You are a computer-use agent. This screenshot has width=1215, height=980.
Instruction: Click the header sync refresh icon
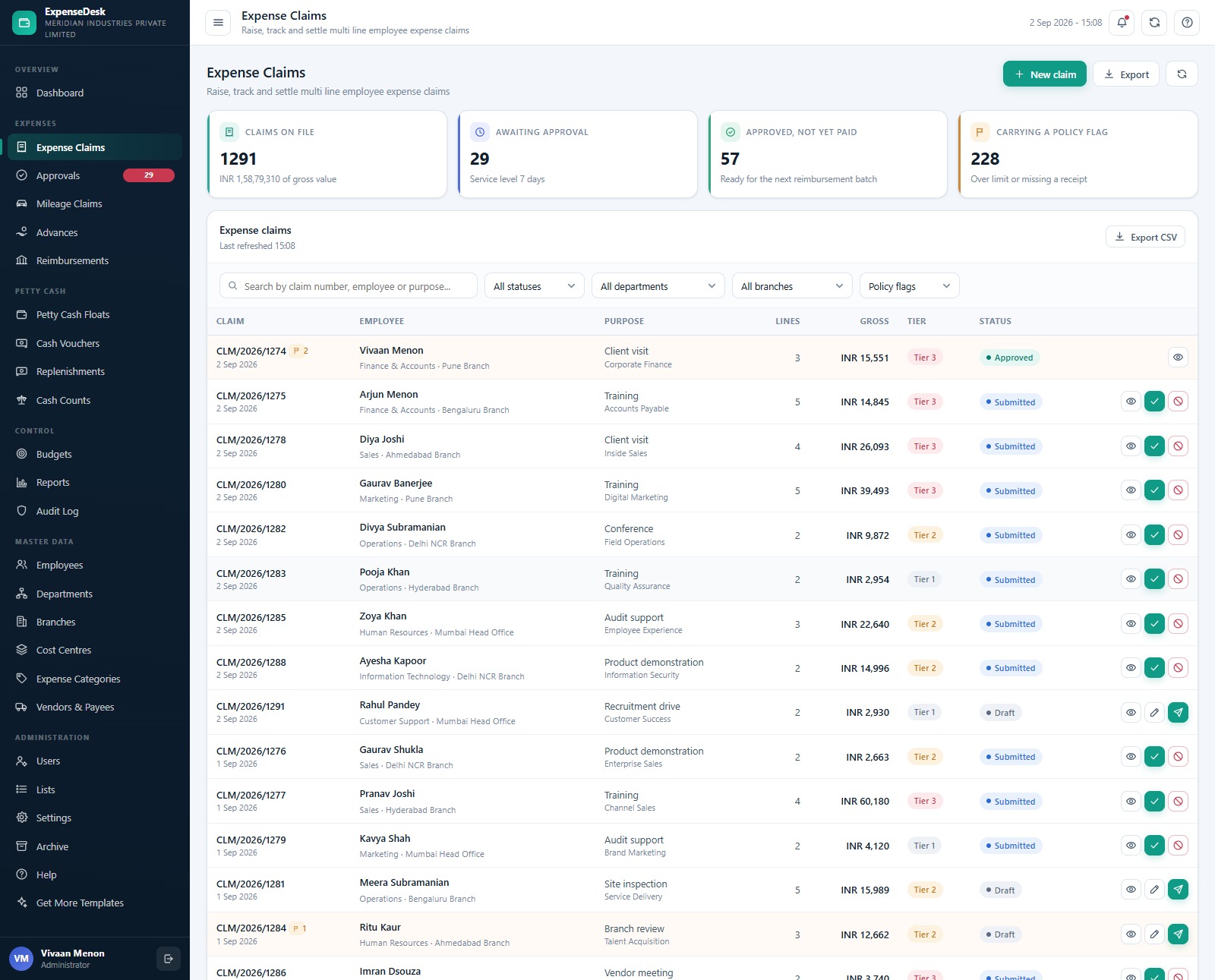click(x=1154, y=23)
